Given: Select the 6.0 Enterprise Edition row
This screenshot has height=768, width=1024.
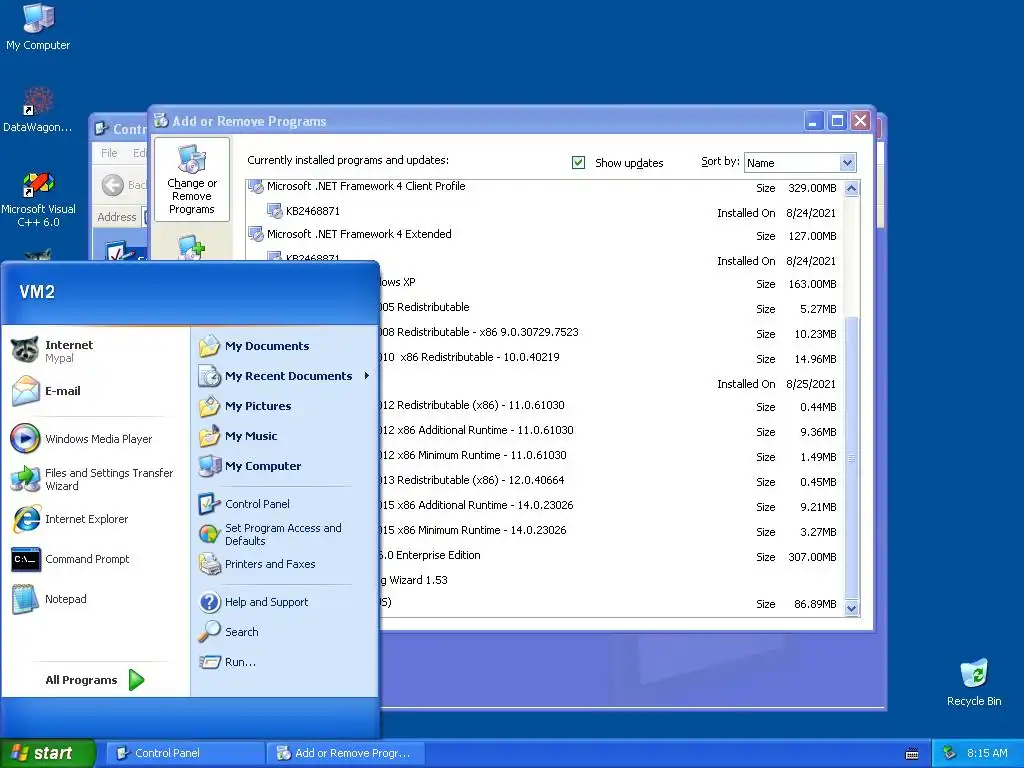Looking at the screenshot, I should 610,556.
